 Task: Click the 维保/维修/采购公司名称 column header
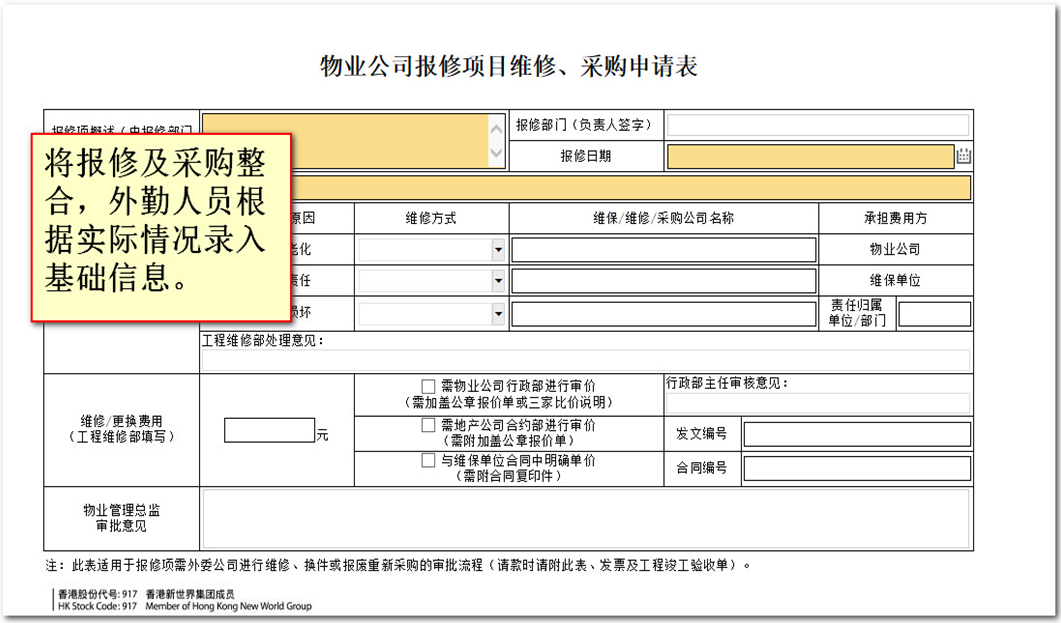663,218
